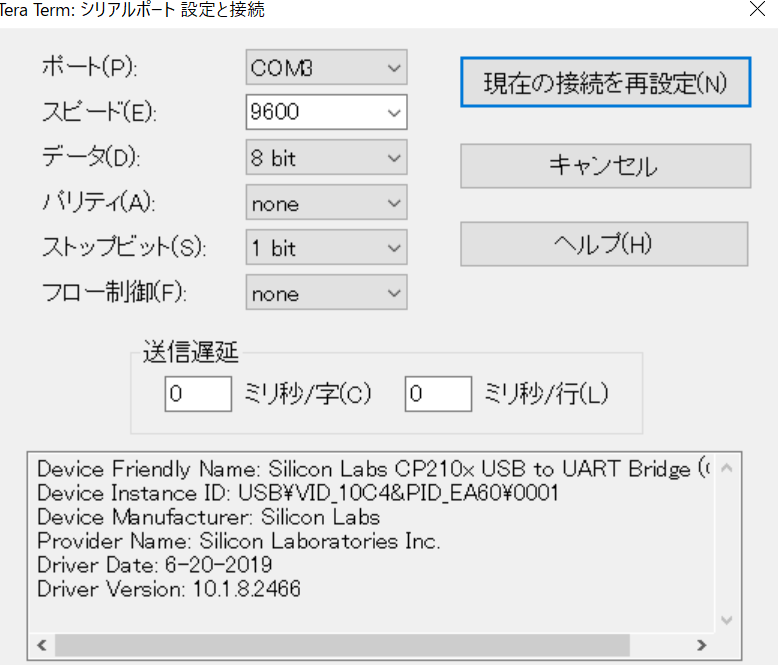Open the ストップビット (Stop bits) 1 bit dropdown
778x665 pixels.
(326, 248)
